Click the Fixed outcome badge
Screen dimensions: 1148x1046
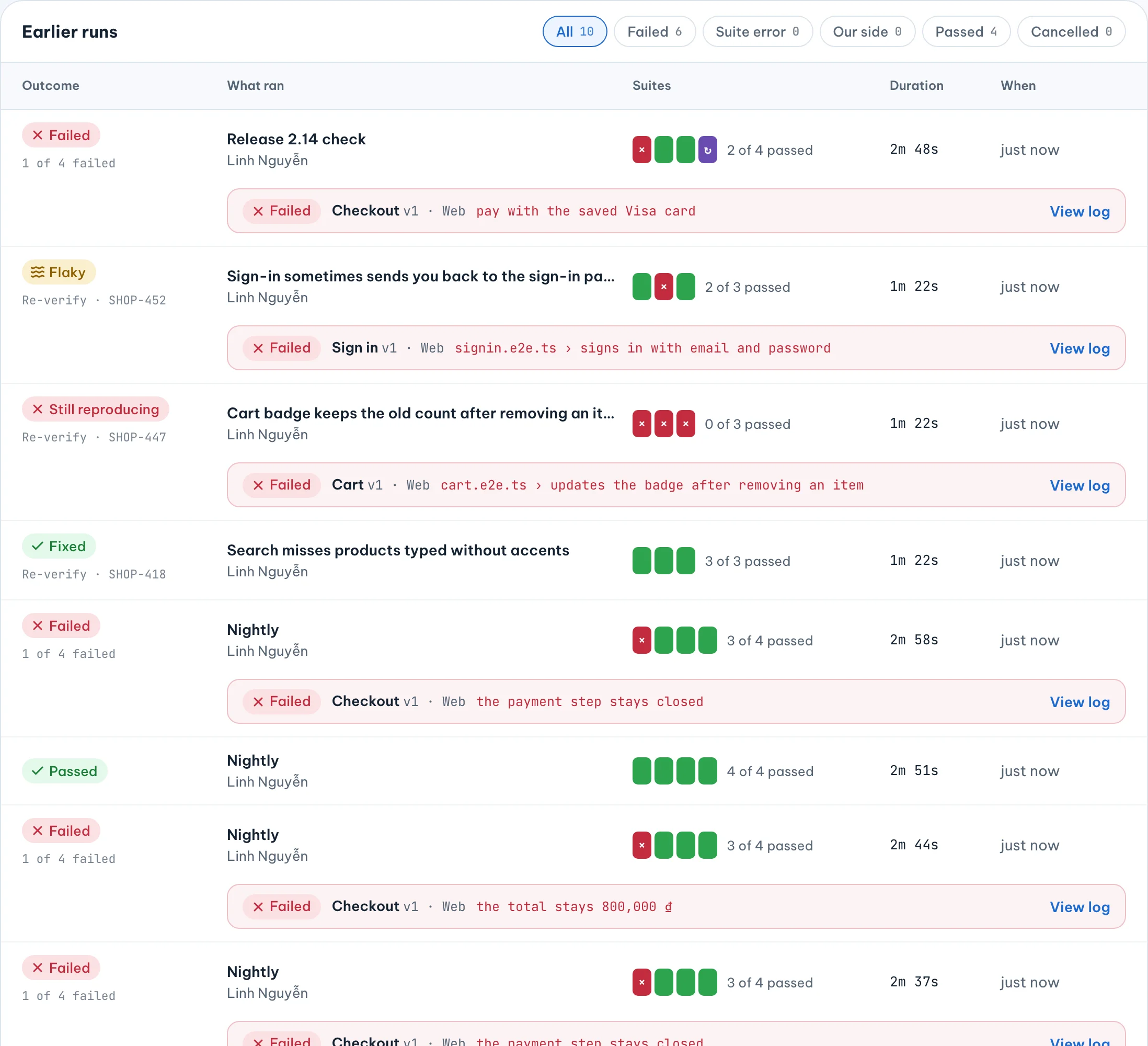point(59,547)
